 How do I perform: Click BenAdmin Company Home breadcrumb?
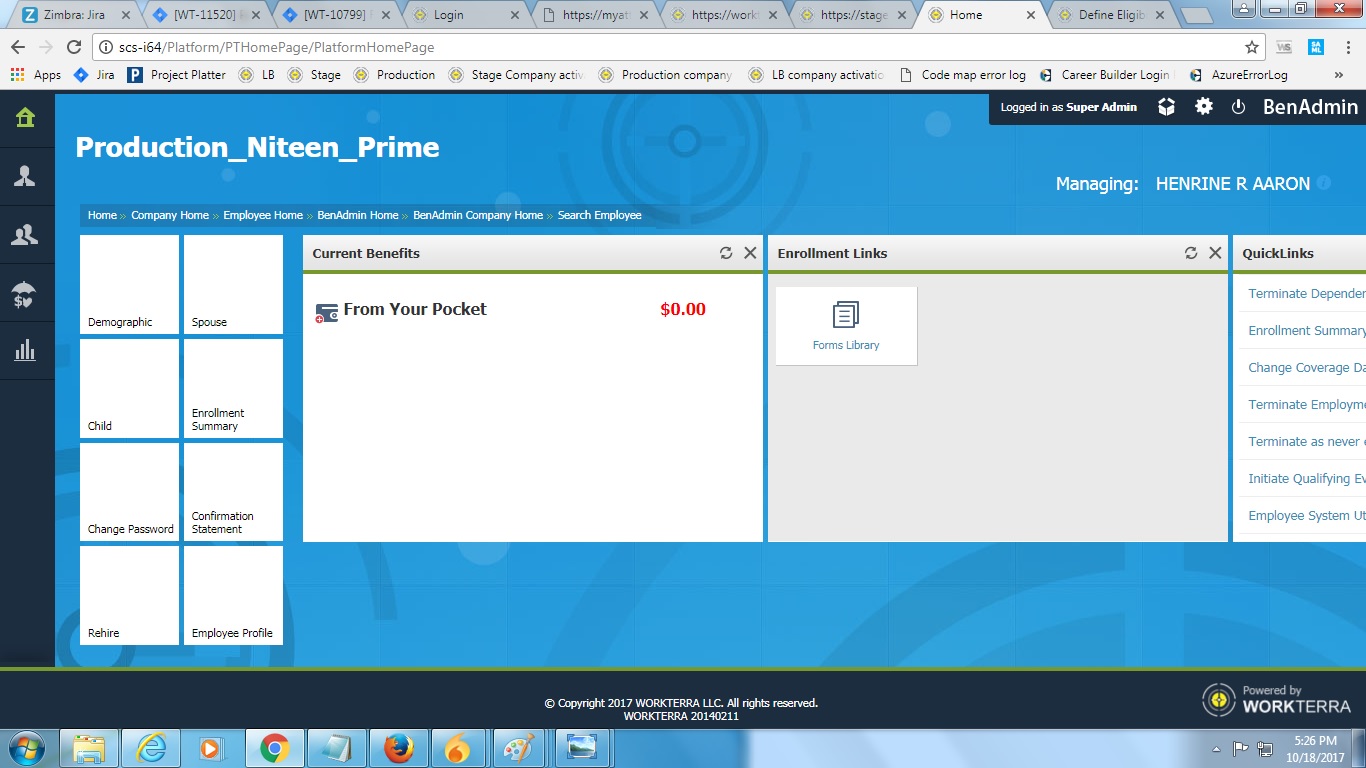[x=478, y=215]
